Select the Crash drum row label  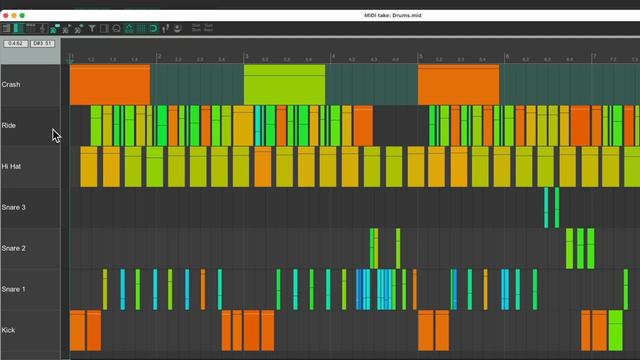pyautogui.click(x=11, y=84)
